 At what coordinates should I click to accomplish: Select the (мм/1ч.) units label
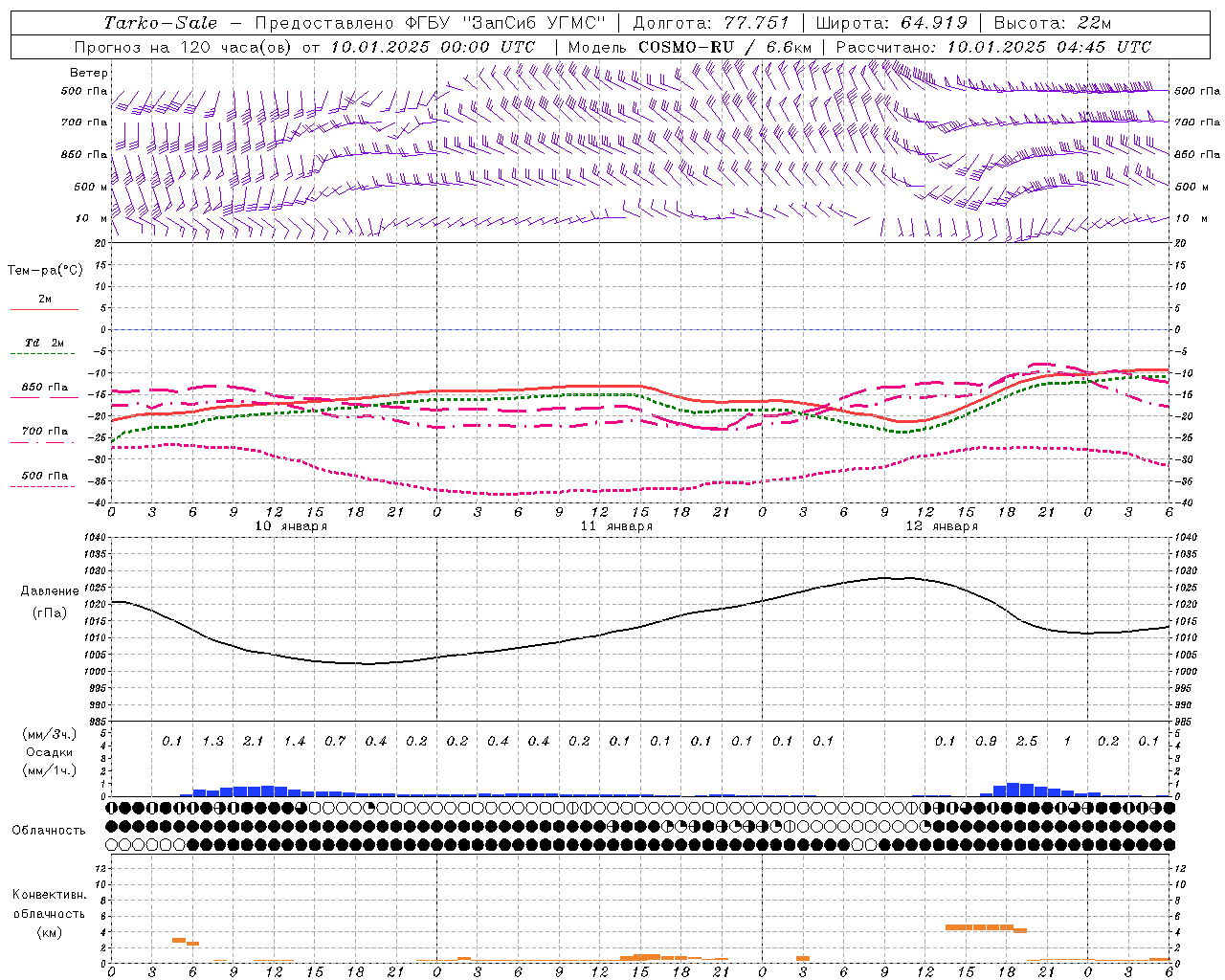tap(49, 771)
